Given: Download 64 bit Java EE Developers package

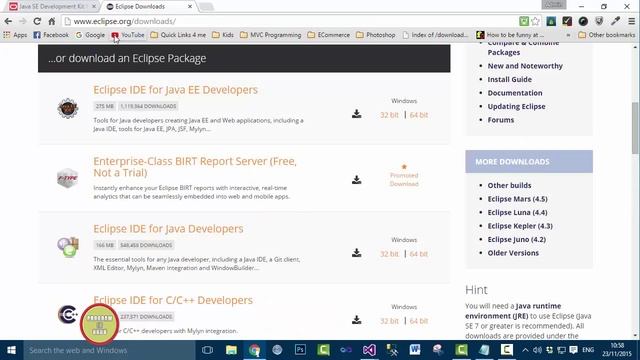Looking at the screenshot, I should point(419,115).
